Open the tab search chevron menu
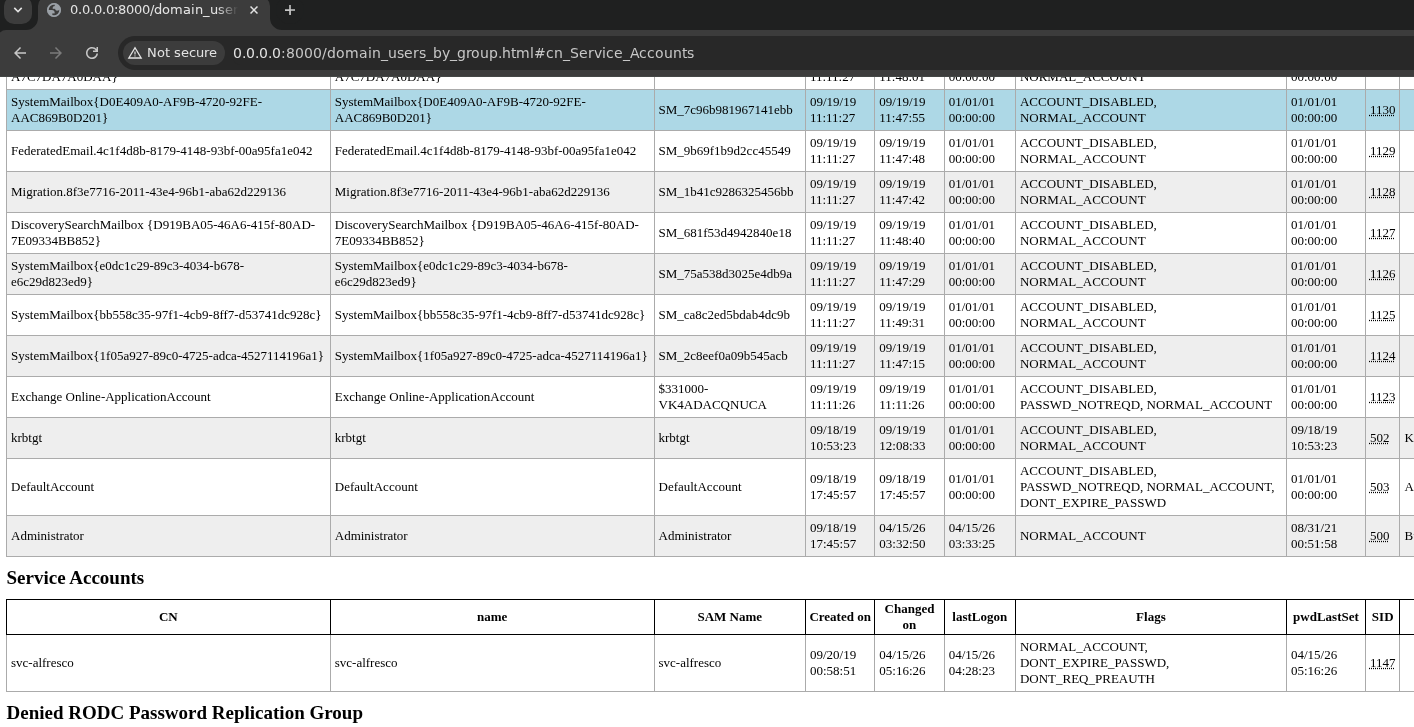Screen dimensions: 1414x727 [17, 11]
